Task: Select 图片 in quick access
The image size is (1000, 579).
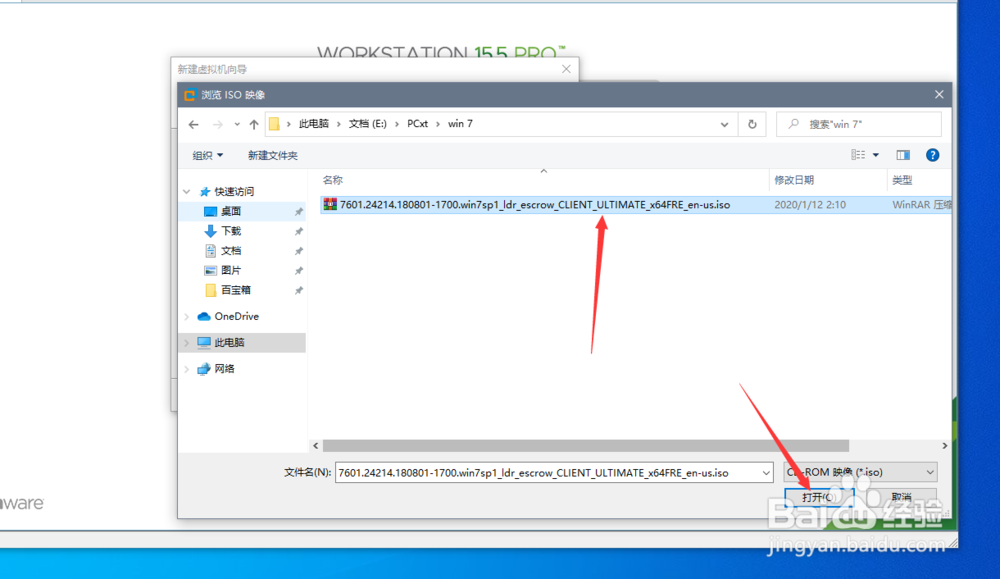Action: point(231,270)
